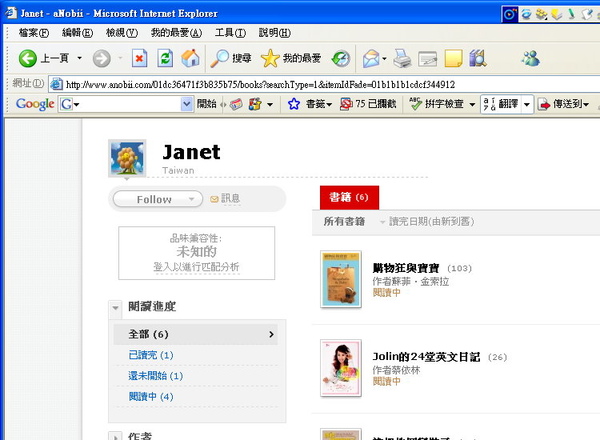Print the page with printer icon
Screen dimensions: 600x440
403,59
